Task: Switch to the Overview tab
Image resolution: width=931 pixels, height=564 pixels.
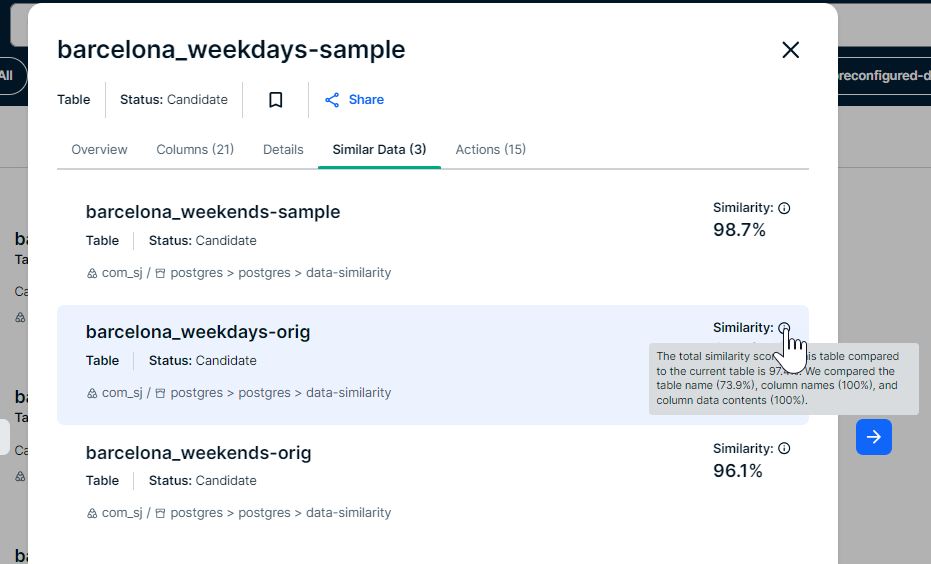Action: coord(99,150)
